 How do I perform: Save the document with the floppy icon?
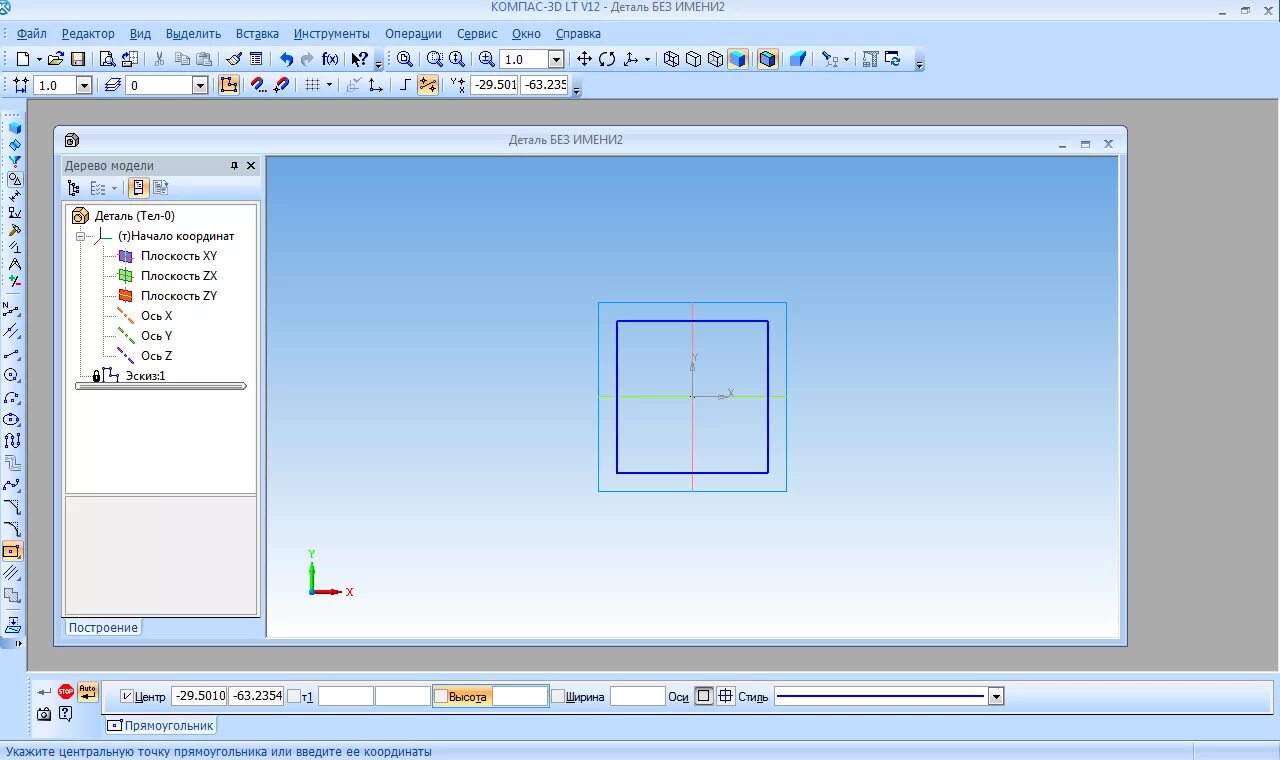[x=78, y=59]
